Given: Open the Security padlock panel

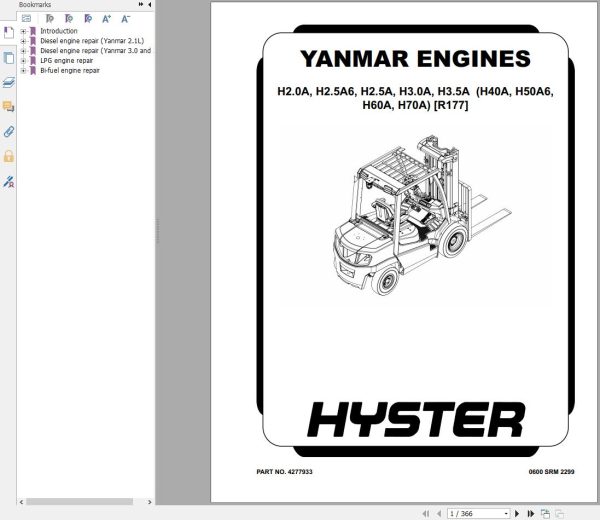Looking at the screenshot, I should pos(8,156).
